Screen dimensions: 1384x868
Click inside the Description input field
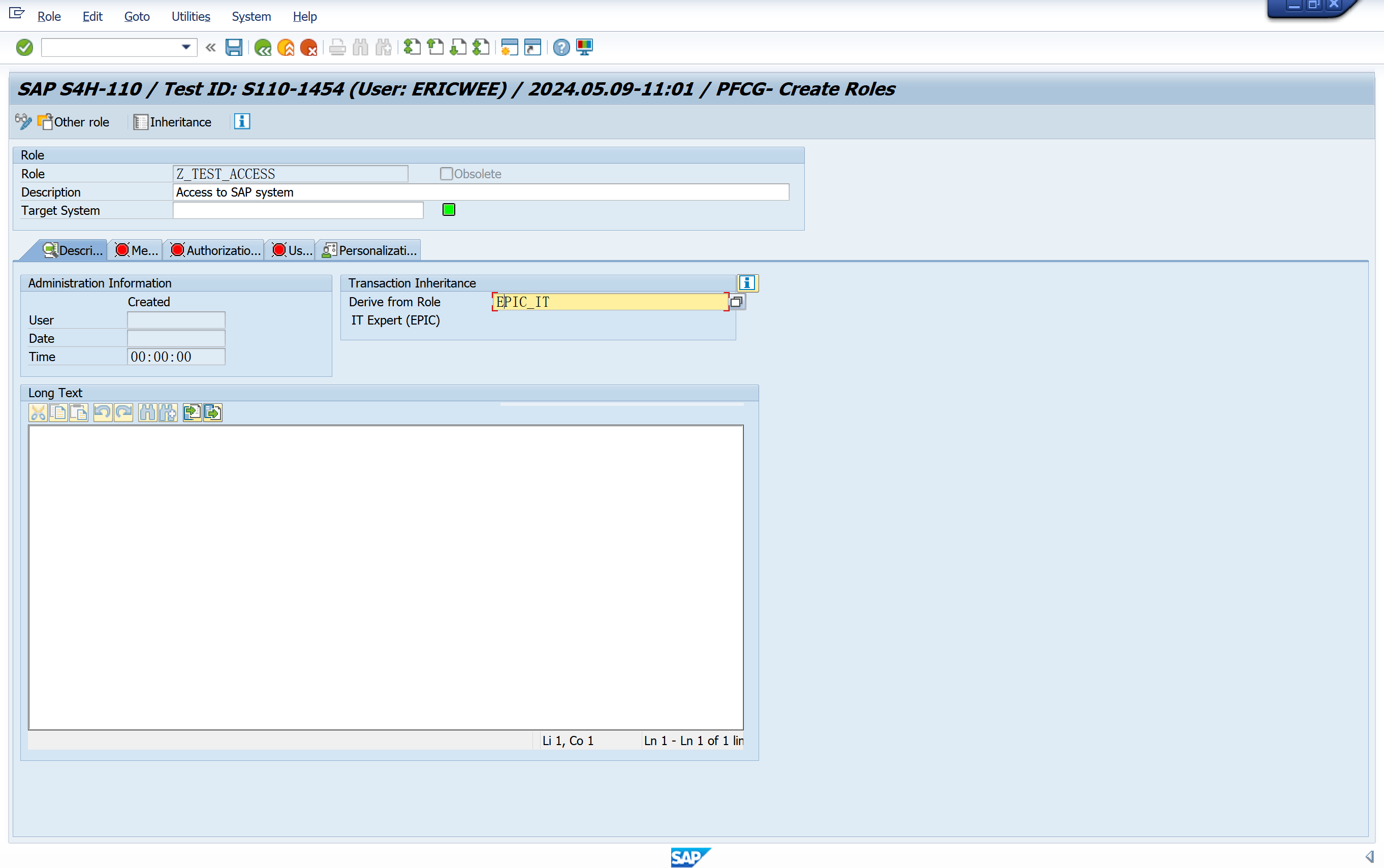pyautogui.click(x=480, y=192)
